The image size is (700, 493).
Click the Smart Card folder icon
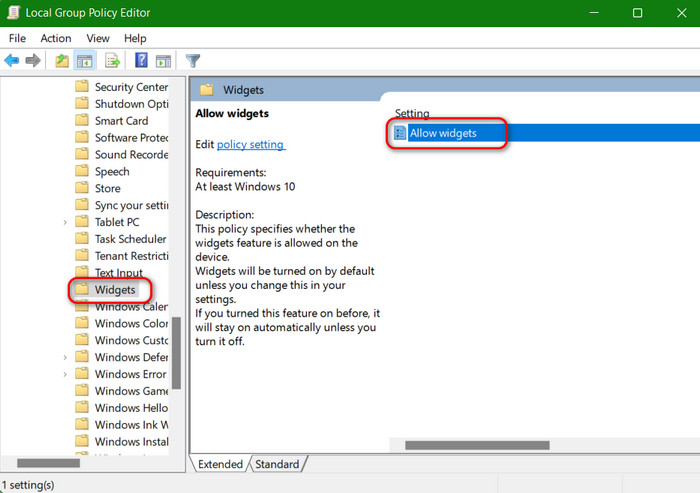[82, 120]
